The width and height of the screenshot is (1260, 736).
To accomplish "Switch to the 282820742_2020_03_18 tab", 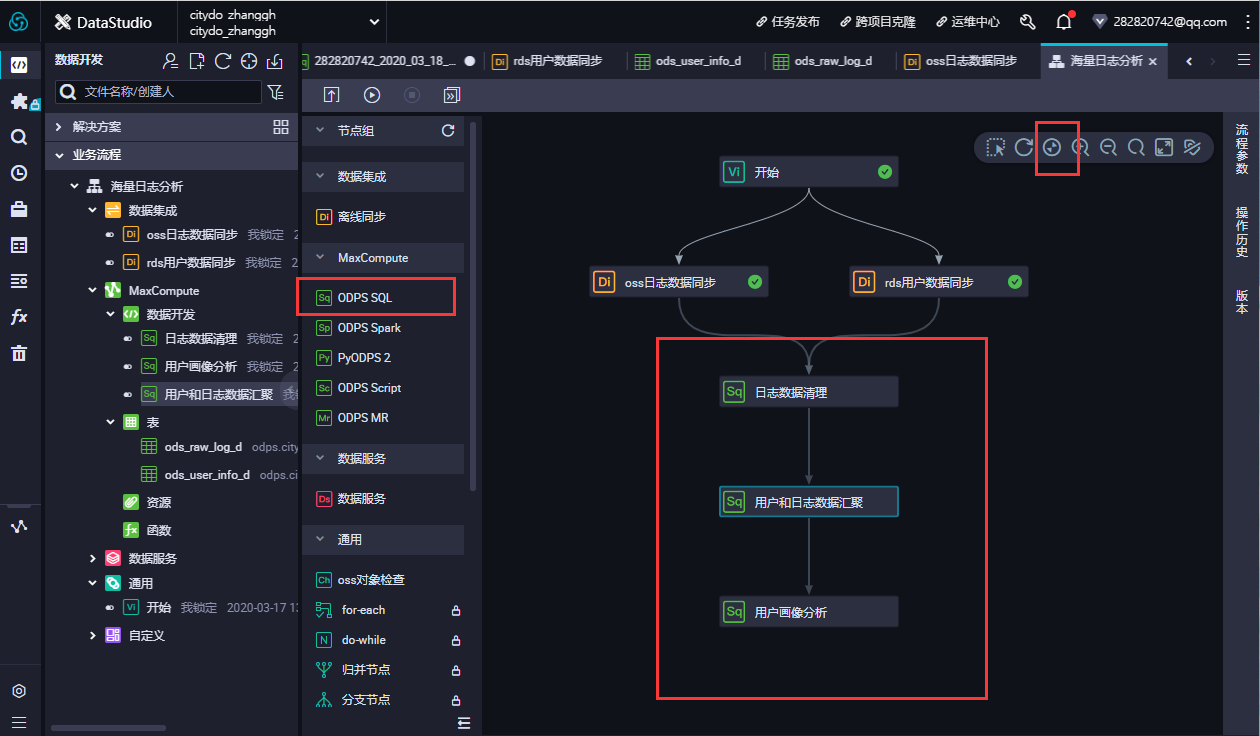I will (x=386, y=61).
